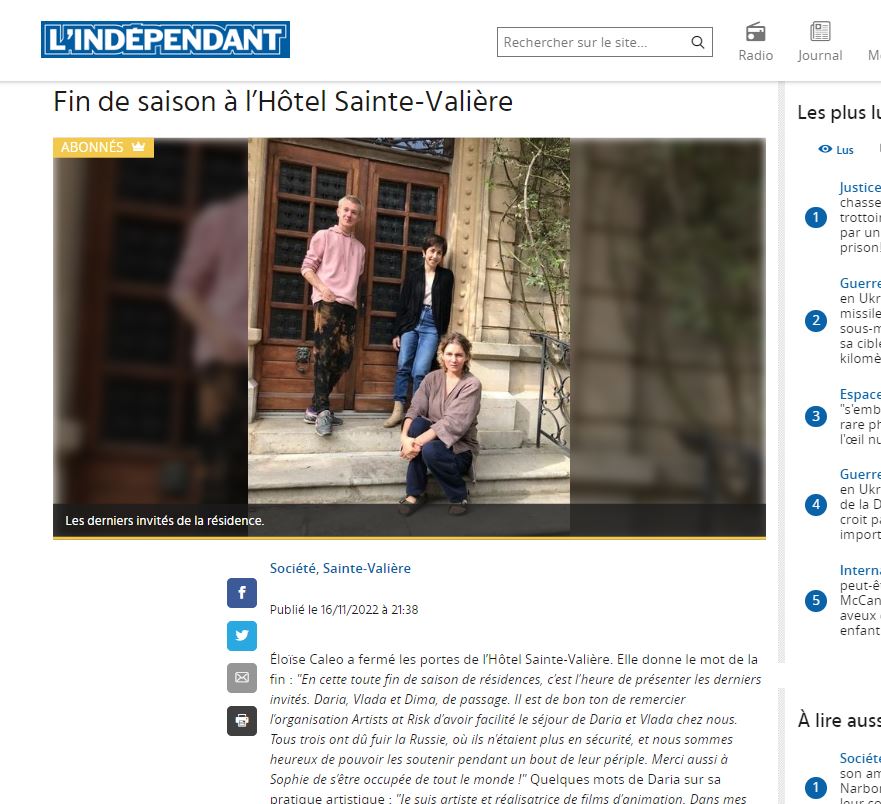Click the Abonnés crown badge
This screenshot has width=881, height=804.
tap(103, 147)
